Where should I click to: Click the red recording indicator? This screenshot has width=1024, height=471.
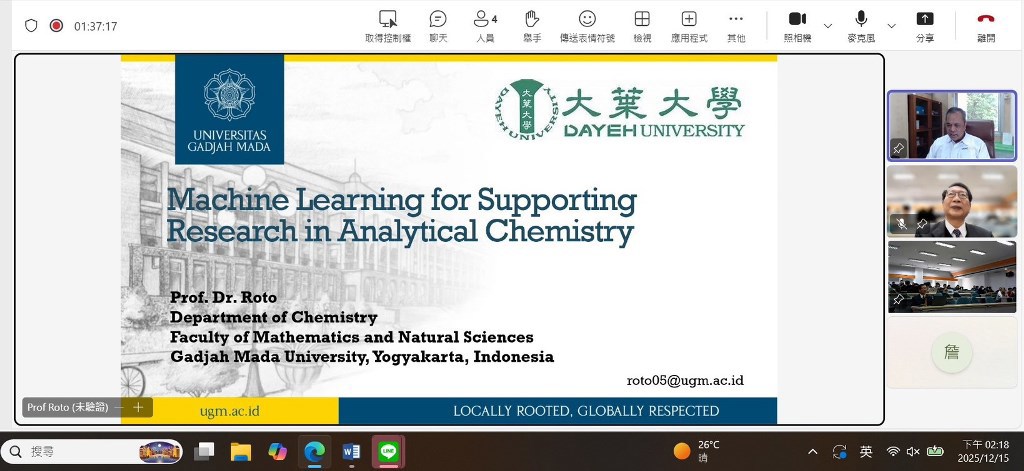pos(56,26)
